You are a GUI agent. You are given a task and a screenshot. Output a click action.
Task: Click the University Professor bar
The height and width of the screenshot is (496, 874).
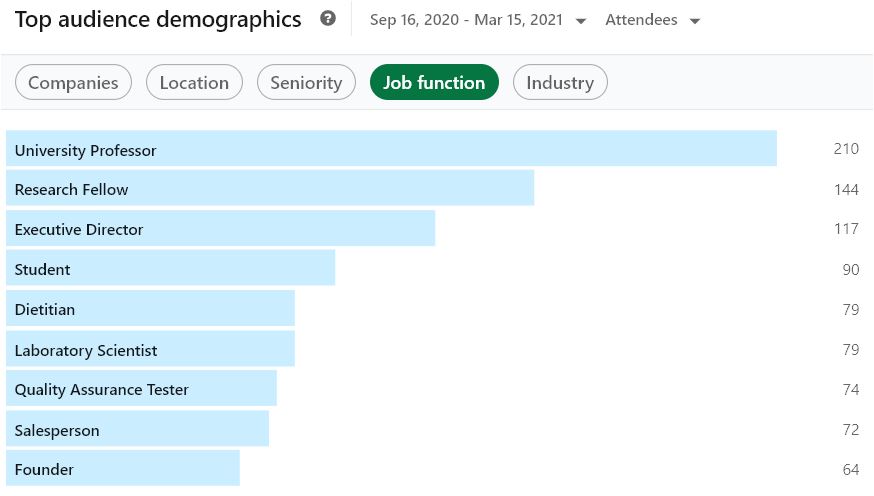391,149
